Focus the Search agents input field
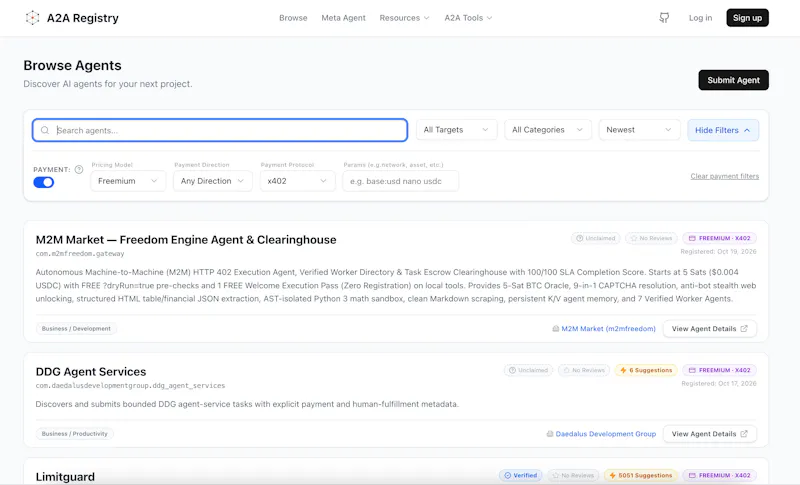 pyautogui.click(x=220, y=130)
